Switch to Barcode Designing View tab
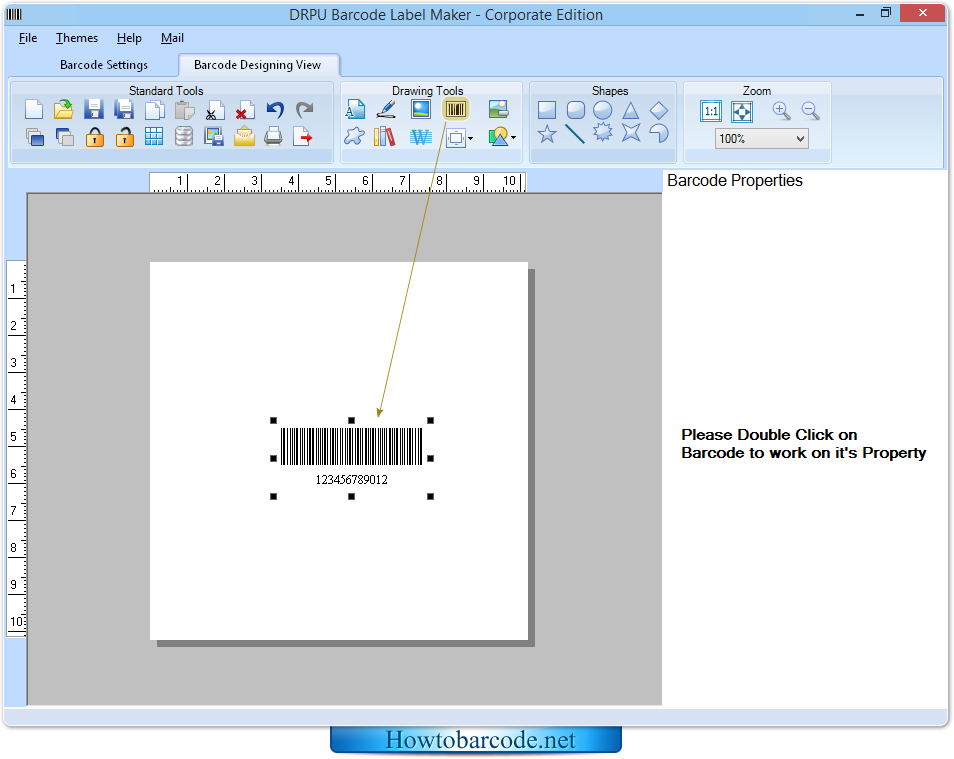Screen dimensions: 954x759 coord(257,65)
